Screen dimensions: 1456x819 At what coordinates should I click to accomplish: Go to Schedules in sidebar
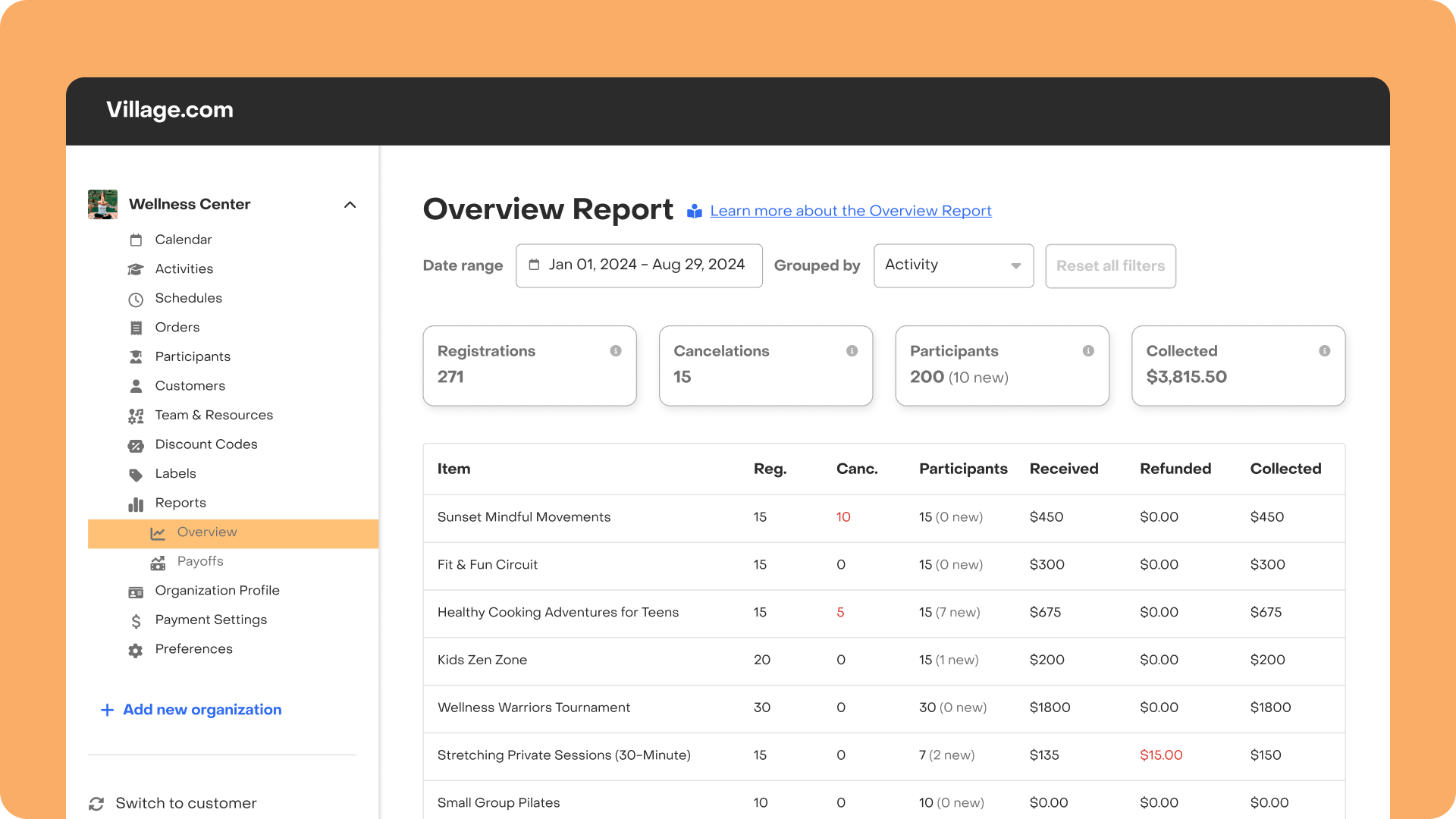(189, 298)
